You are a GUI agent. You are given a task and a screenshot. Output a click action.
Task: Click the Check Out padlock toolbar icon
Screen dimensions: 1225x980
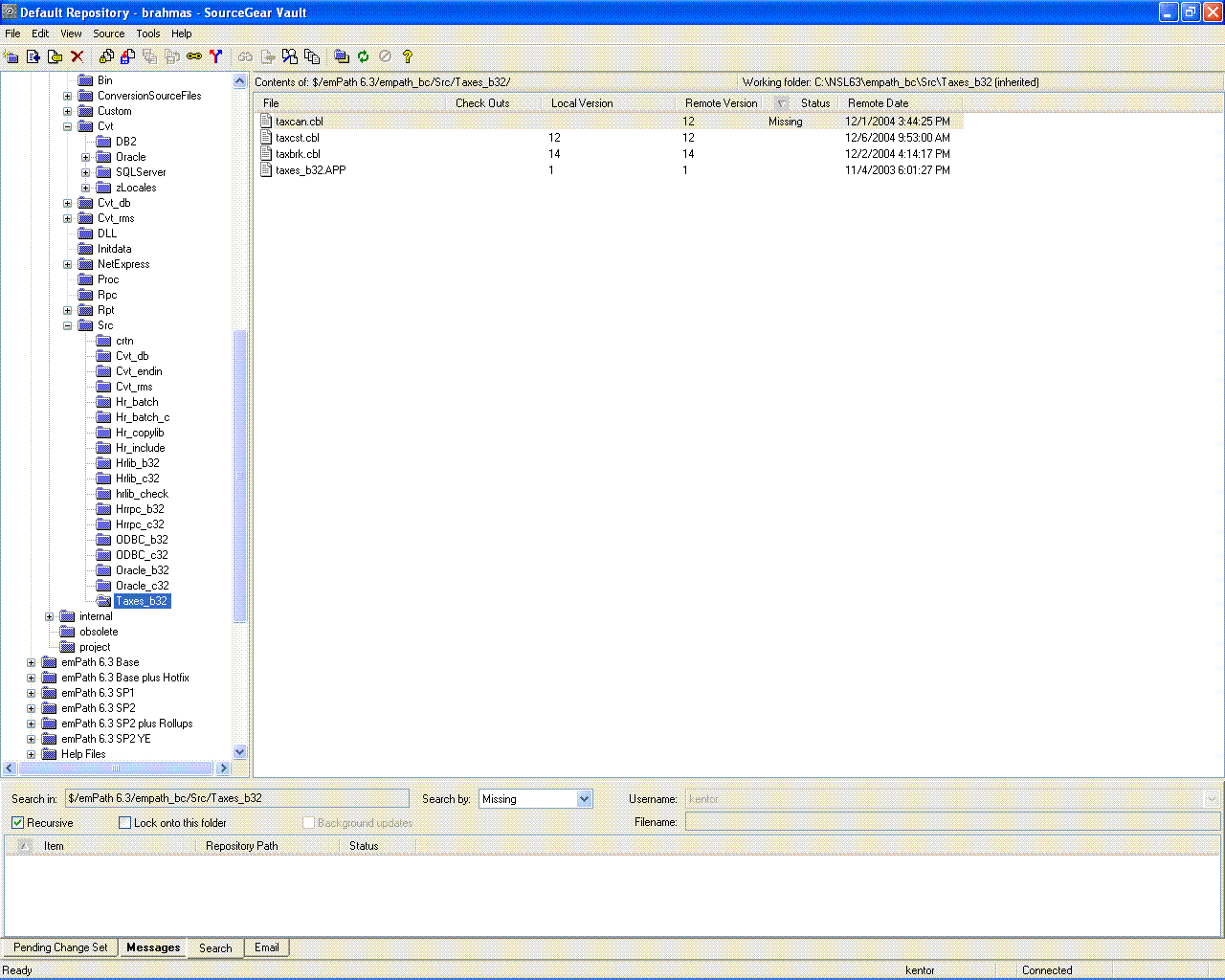(106, 56)
